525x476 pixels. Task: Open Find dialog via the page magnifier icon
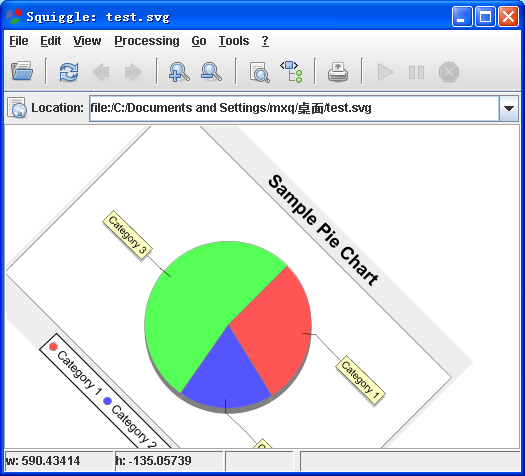tap(259, 72)
